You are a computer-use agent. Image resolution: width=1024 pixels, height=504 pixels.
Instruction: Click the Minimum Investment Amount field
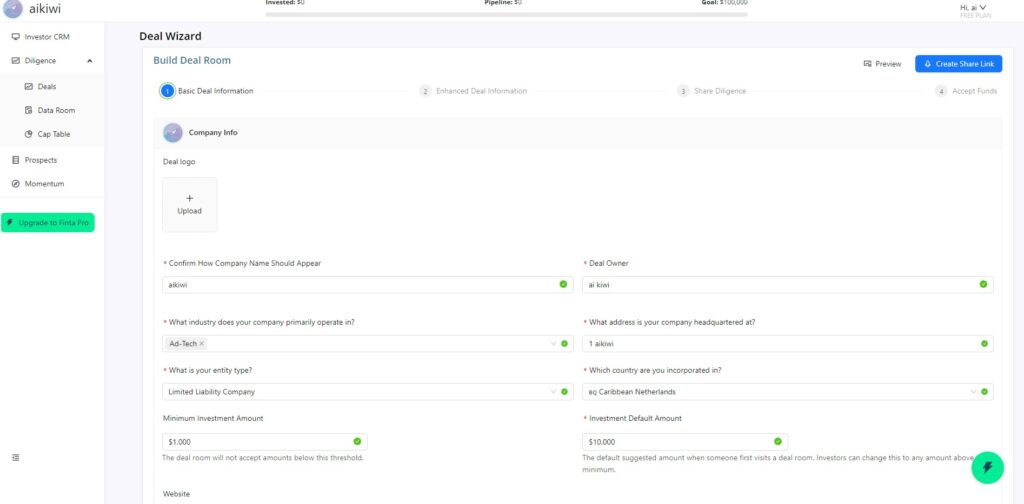[x=257, y=441]
